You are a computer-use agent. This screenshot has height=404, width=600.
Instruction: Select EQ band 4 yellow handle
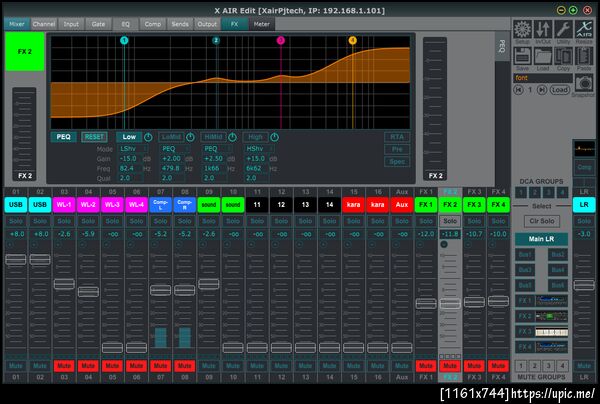(353, 40)
